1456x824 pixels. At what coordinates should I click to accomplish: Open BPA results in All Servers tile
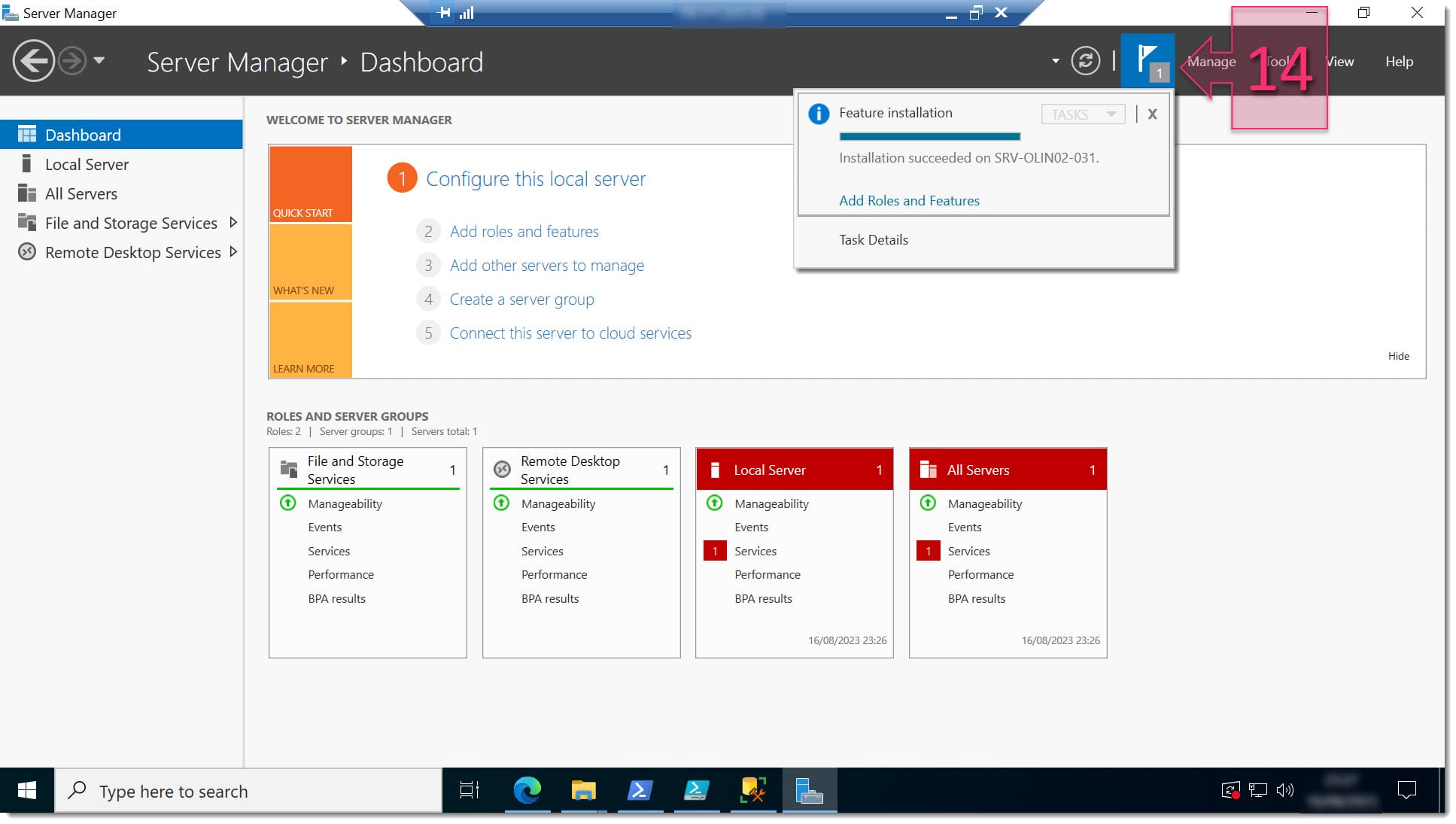point(977,599)
